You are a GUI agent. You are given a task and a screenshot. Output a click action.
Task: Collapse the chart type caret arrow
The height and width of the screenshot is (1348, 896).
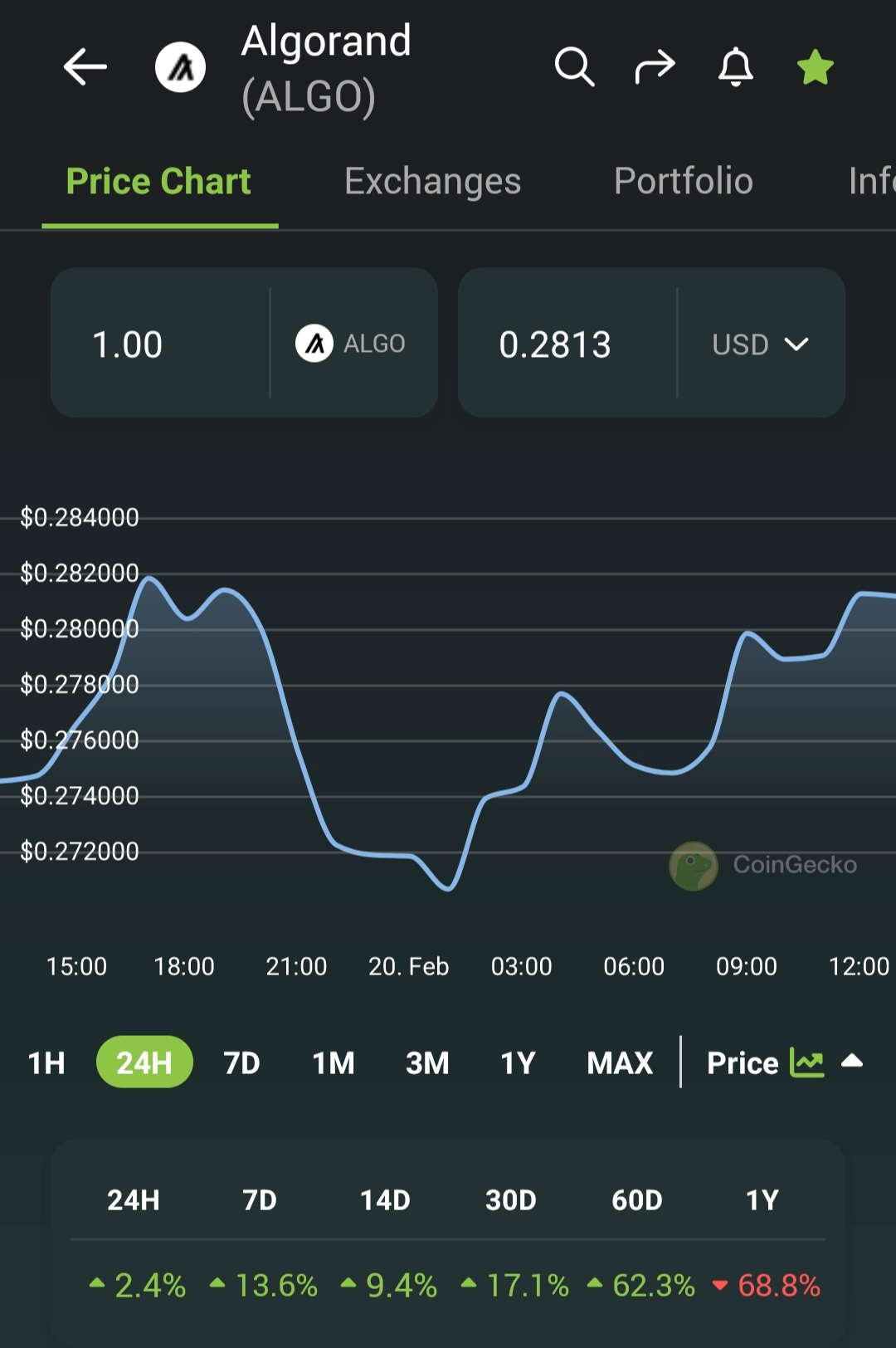(852, 1061)
